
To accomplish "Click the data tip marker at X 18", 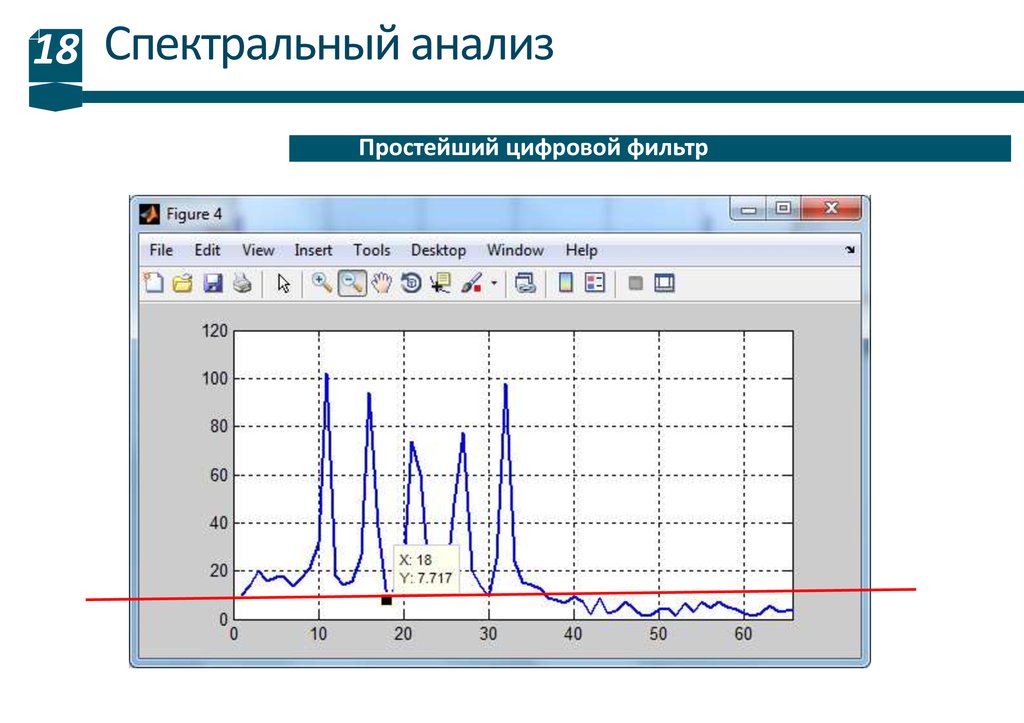I will coord(386,600).
